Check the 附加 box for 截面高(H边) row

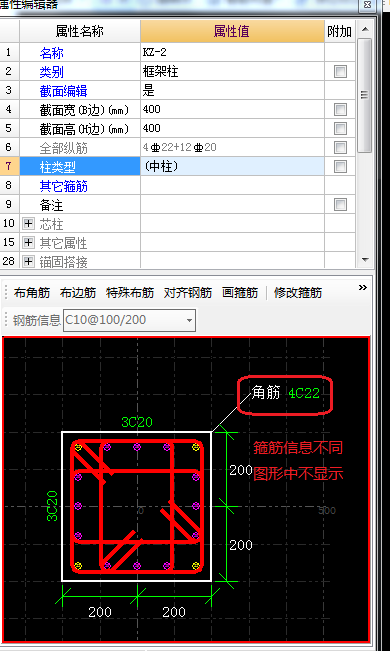pyautogui.click(x=340, y=128)
